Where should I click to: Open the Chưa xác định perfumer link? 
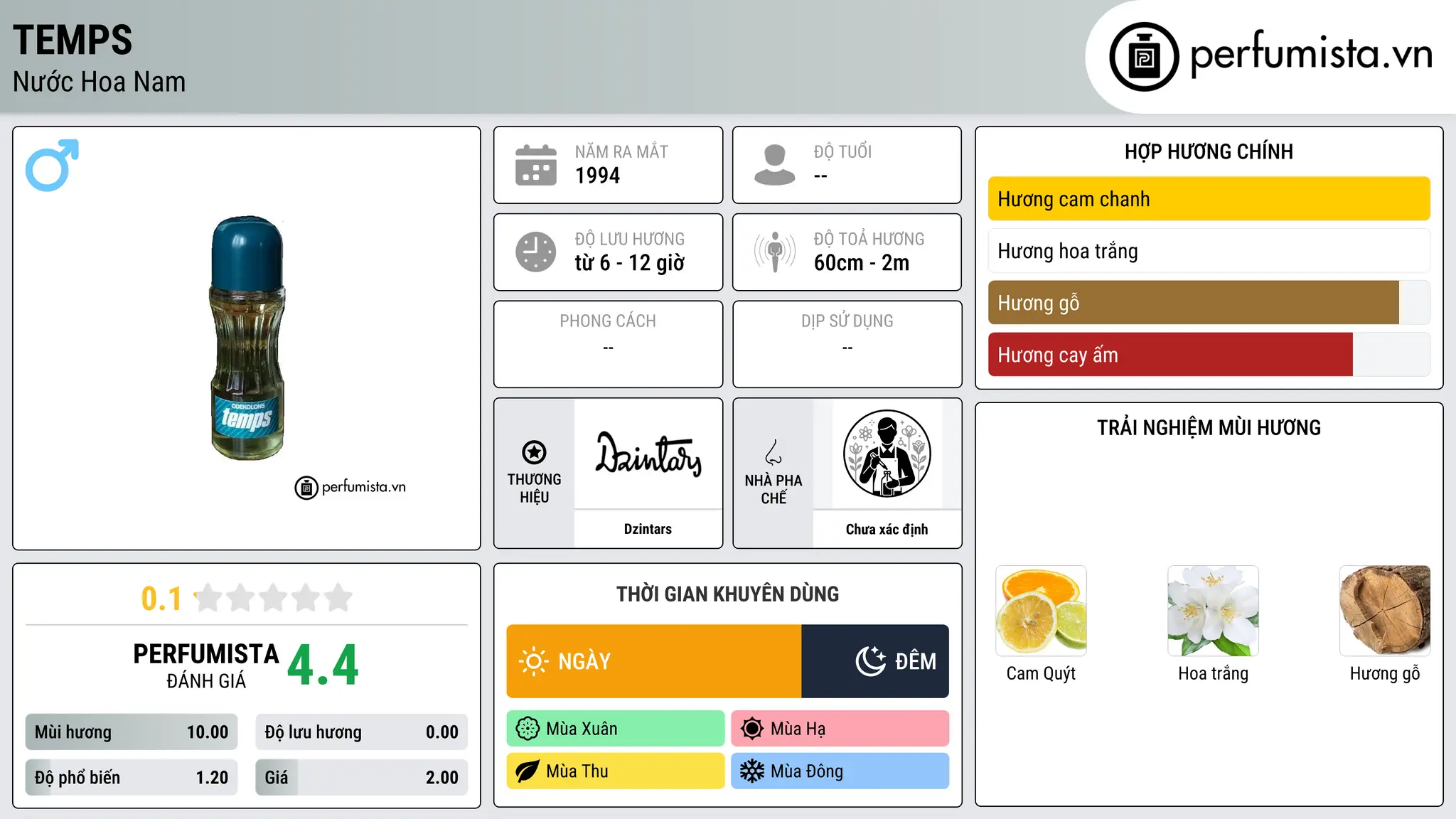pyautogui.click(x=887, y=529)
